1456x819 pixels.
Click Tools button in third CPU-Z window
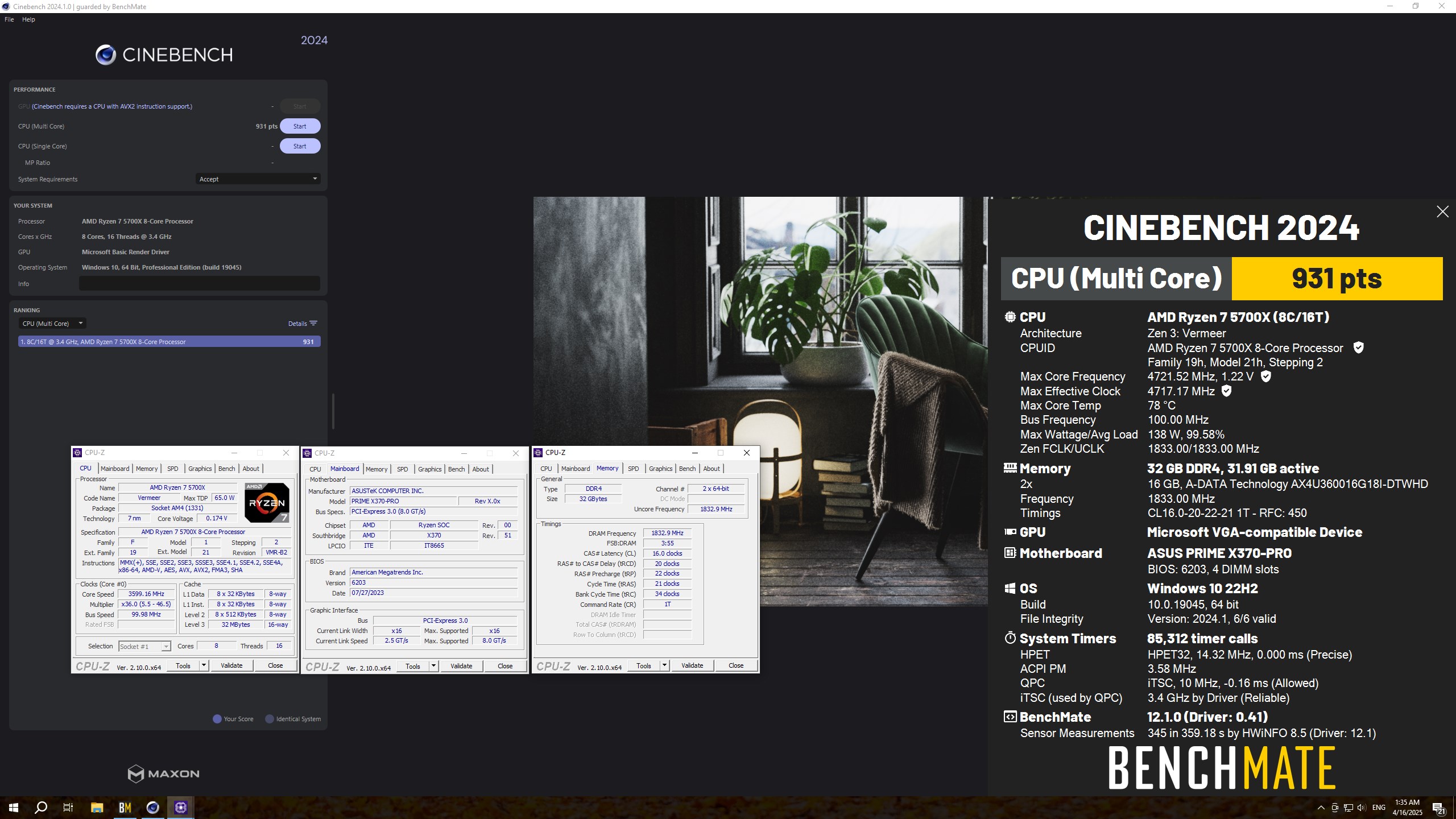(x=644, y=665)
